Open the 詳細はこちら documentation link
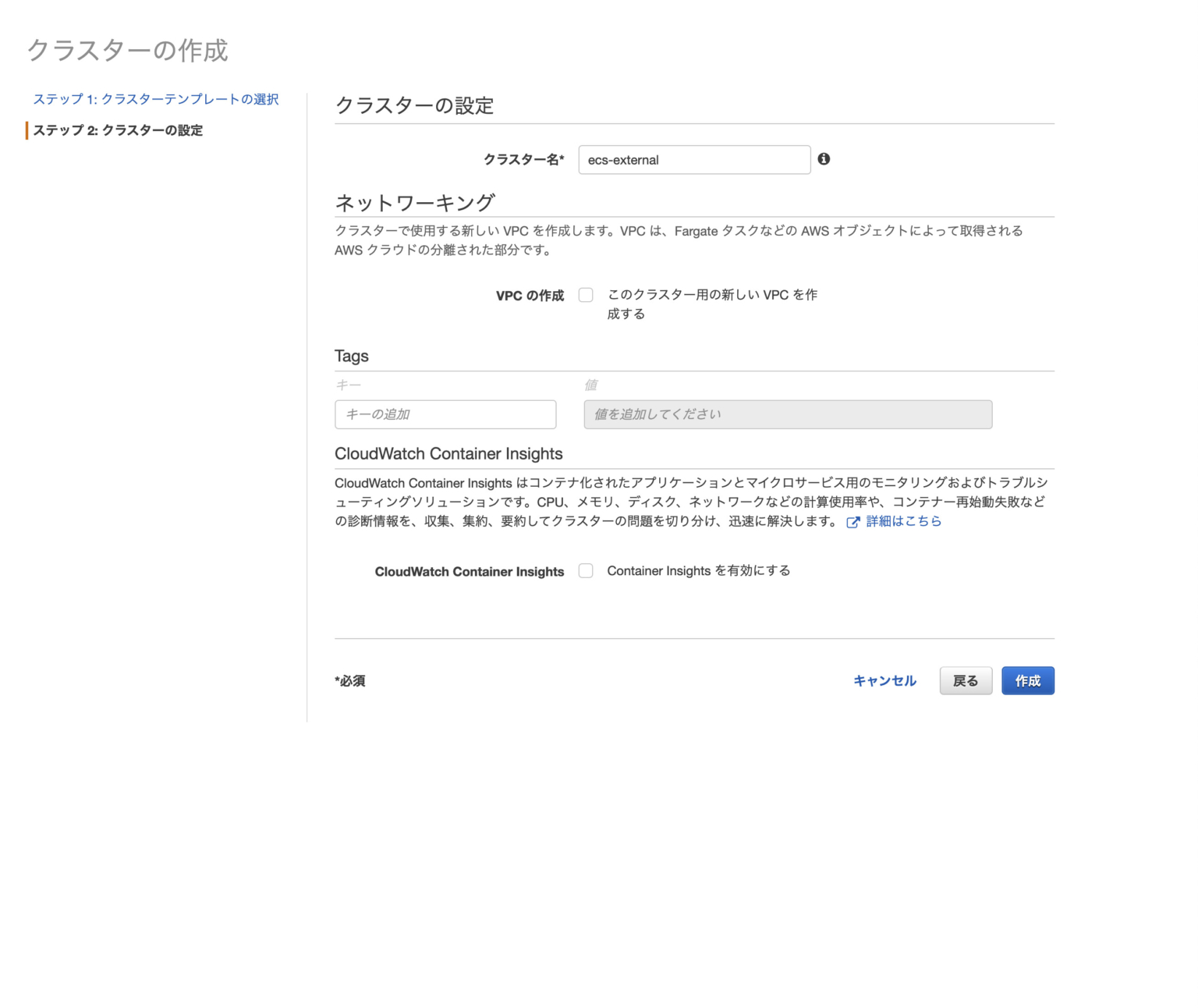 point(902,521)
